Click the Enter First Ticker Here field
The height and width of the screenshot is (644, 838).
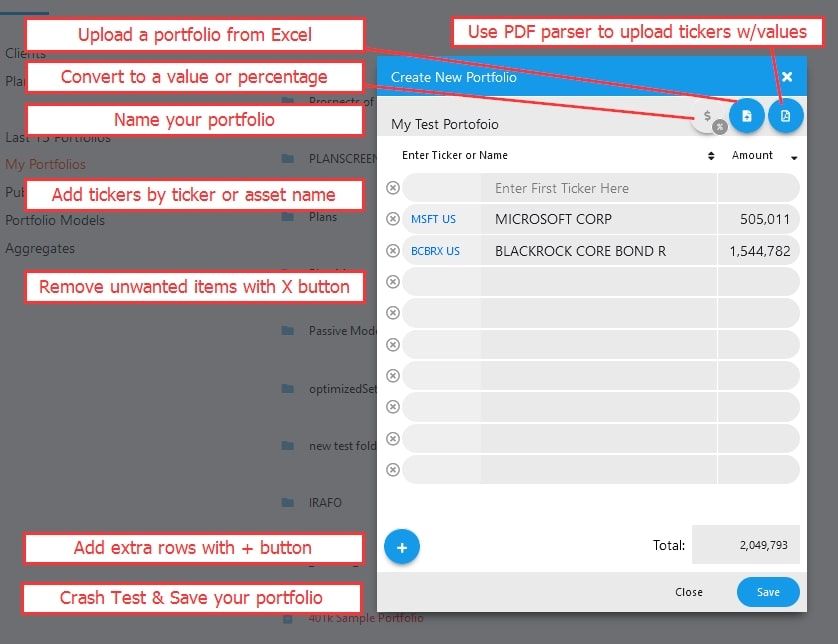[x=598, y=188]
